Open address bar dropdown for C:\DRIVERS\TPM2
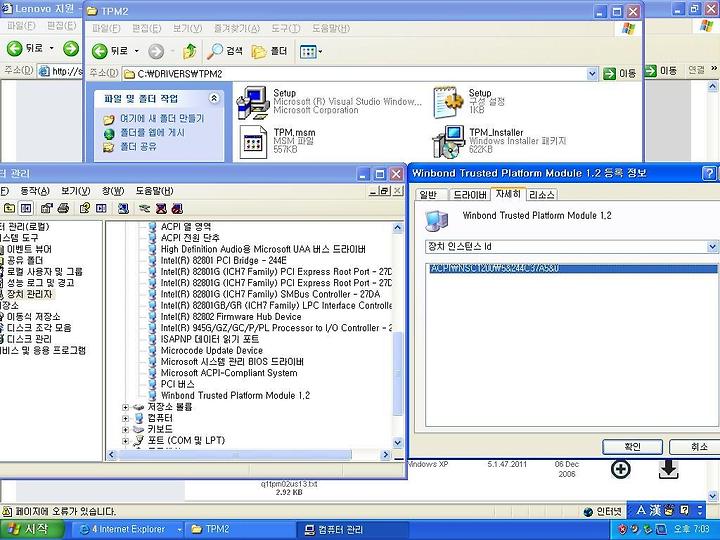 (x=592, y=74)
